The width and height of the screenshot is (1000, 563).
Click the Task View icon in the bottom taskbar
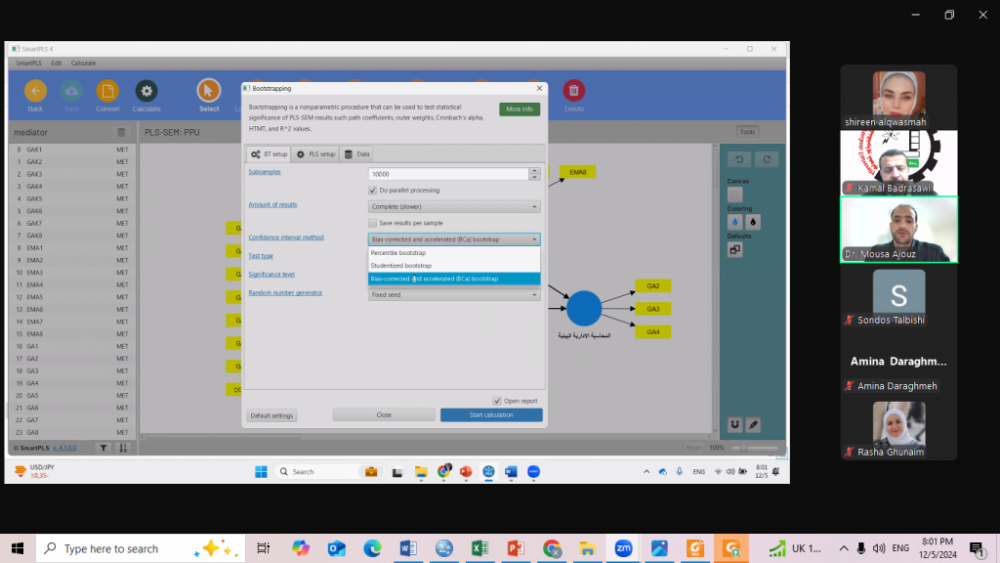(263, 548)
